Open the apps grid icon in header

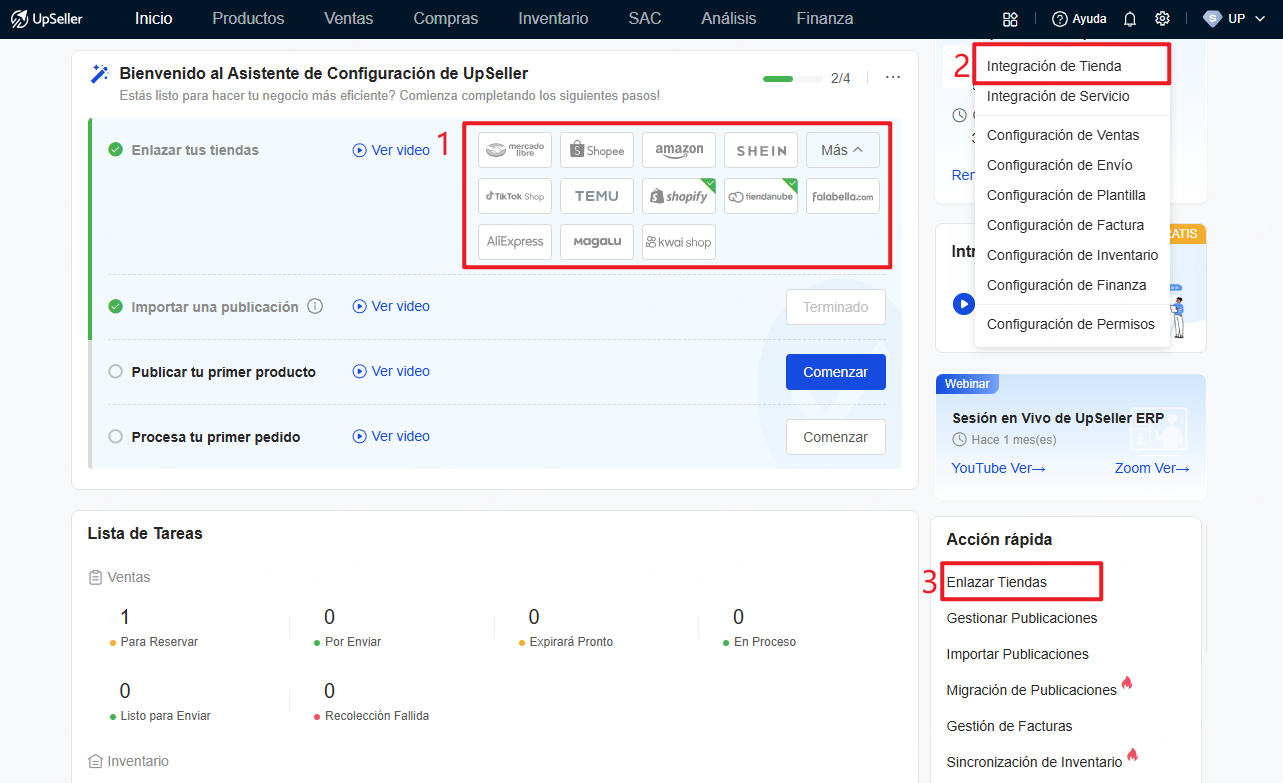tap(1010, 19)
